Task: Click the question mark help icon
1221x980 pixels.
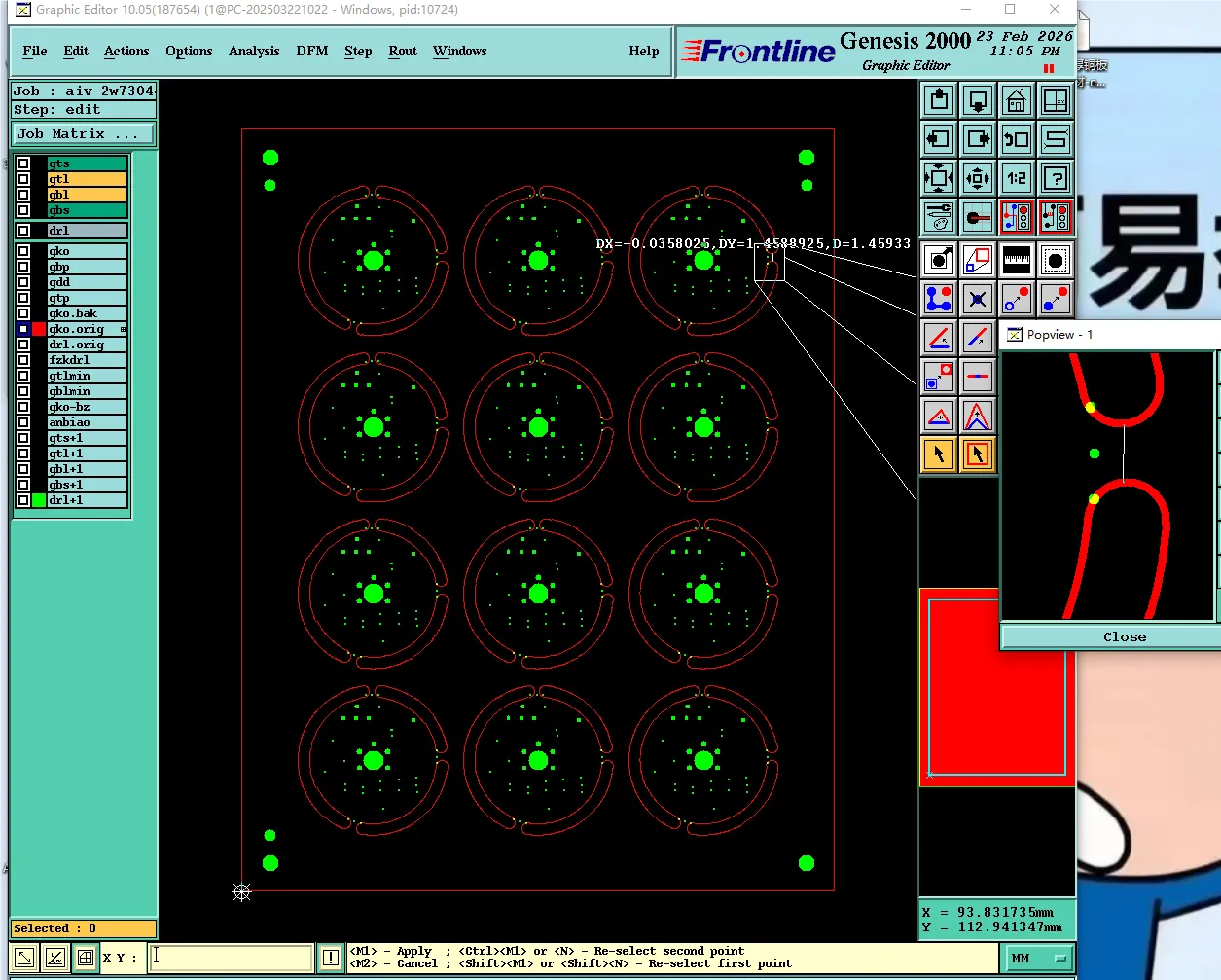Action: (x=1056, y=178)
